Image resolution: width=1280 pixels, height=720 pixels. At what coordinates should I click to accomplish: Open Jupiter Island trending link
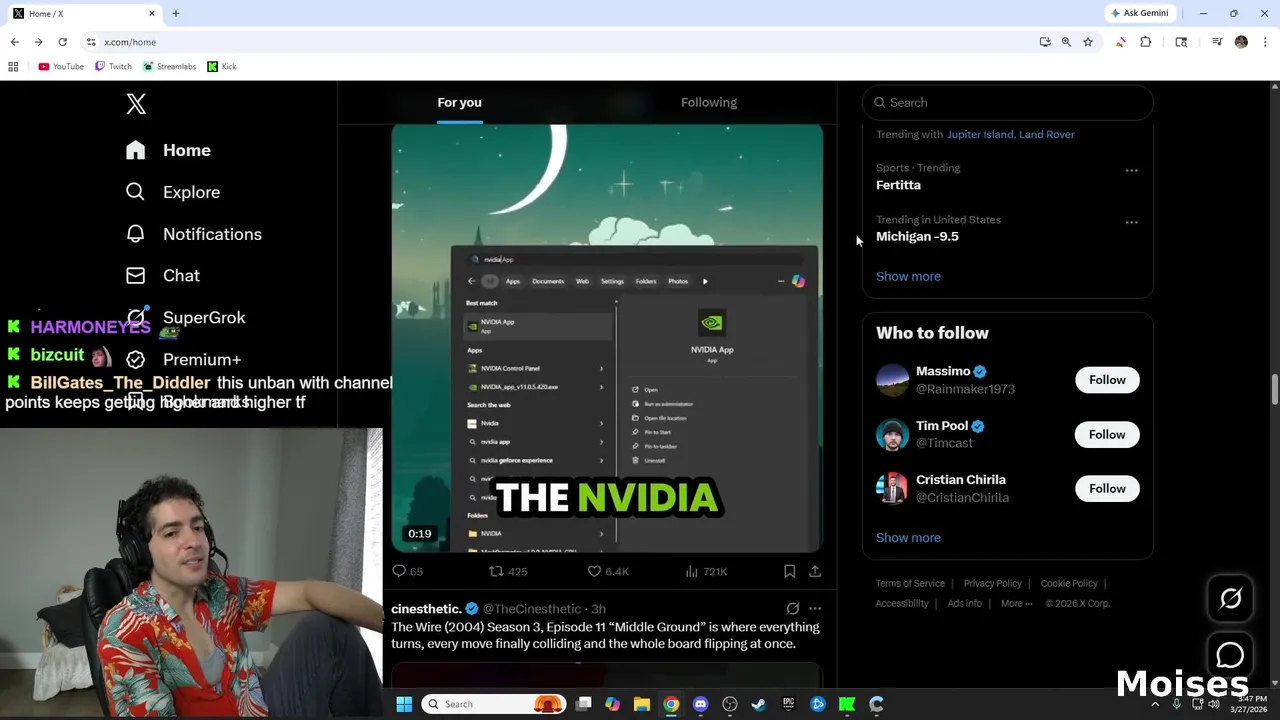[x=979, y=134]
